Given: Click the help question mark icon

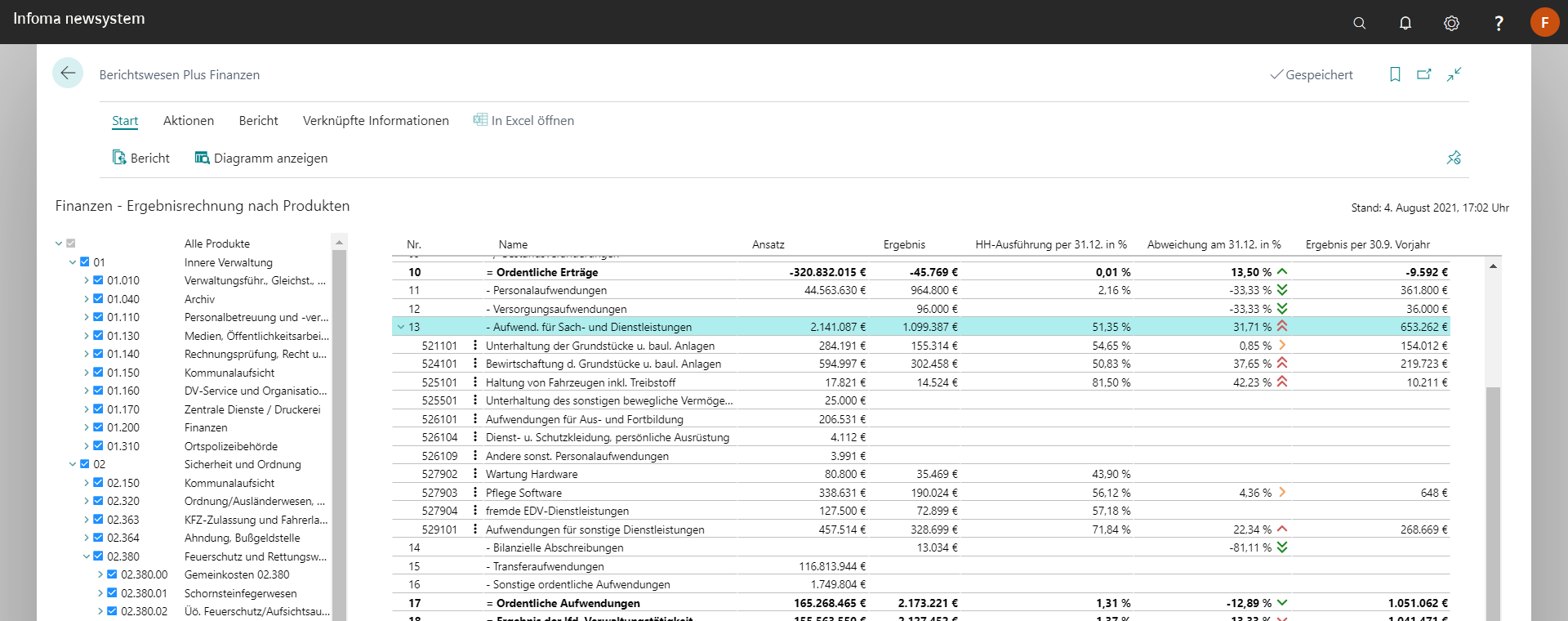Looking at the screenshot, I should pyautogui.click(x=1498, y=23).
